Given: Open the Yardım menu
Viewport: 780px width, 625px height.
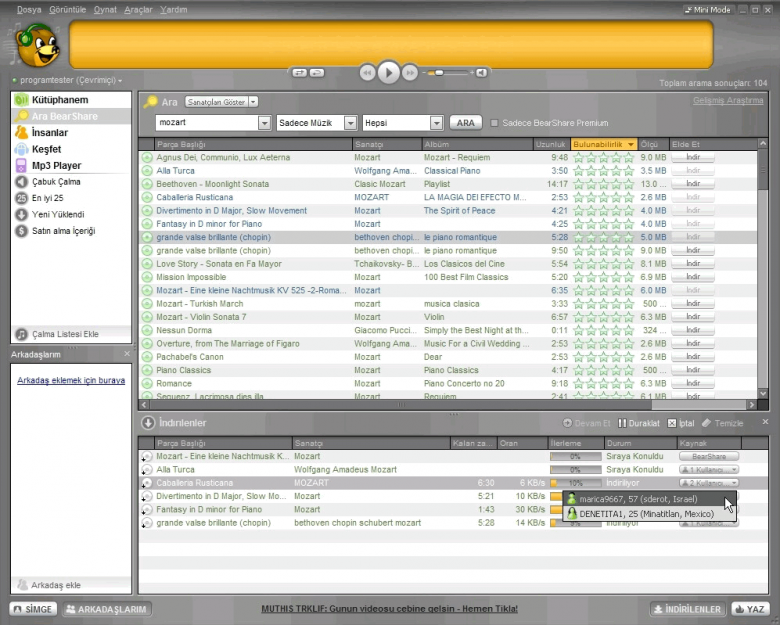Looking at the screenshot, I should [174, 9].
